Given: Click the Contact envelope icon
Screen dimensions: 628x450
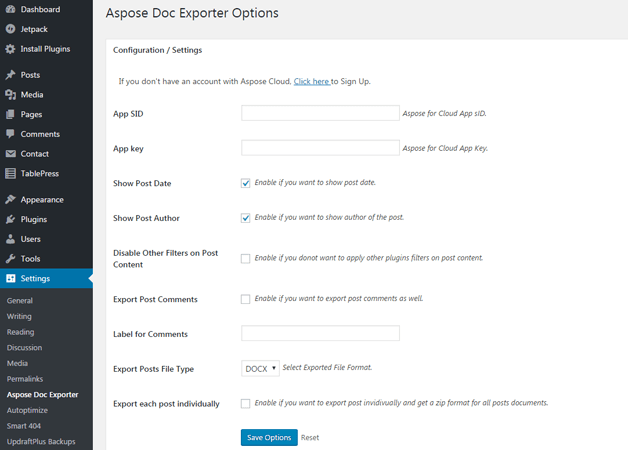Looking at the screenshot, I should coord(10,154).
